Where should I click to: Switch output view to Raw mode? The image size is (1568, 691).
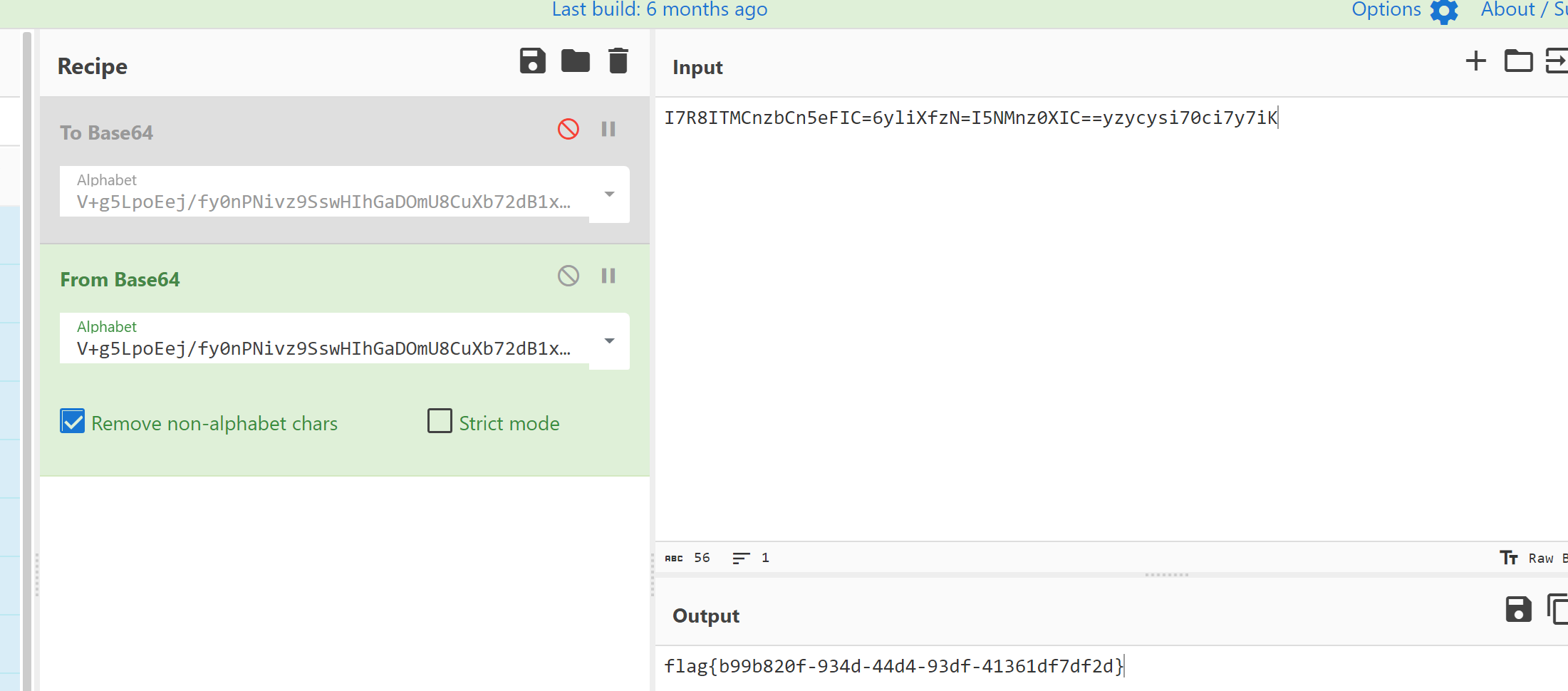coord(1541,558)
